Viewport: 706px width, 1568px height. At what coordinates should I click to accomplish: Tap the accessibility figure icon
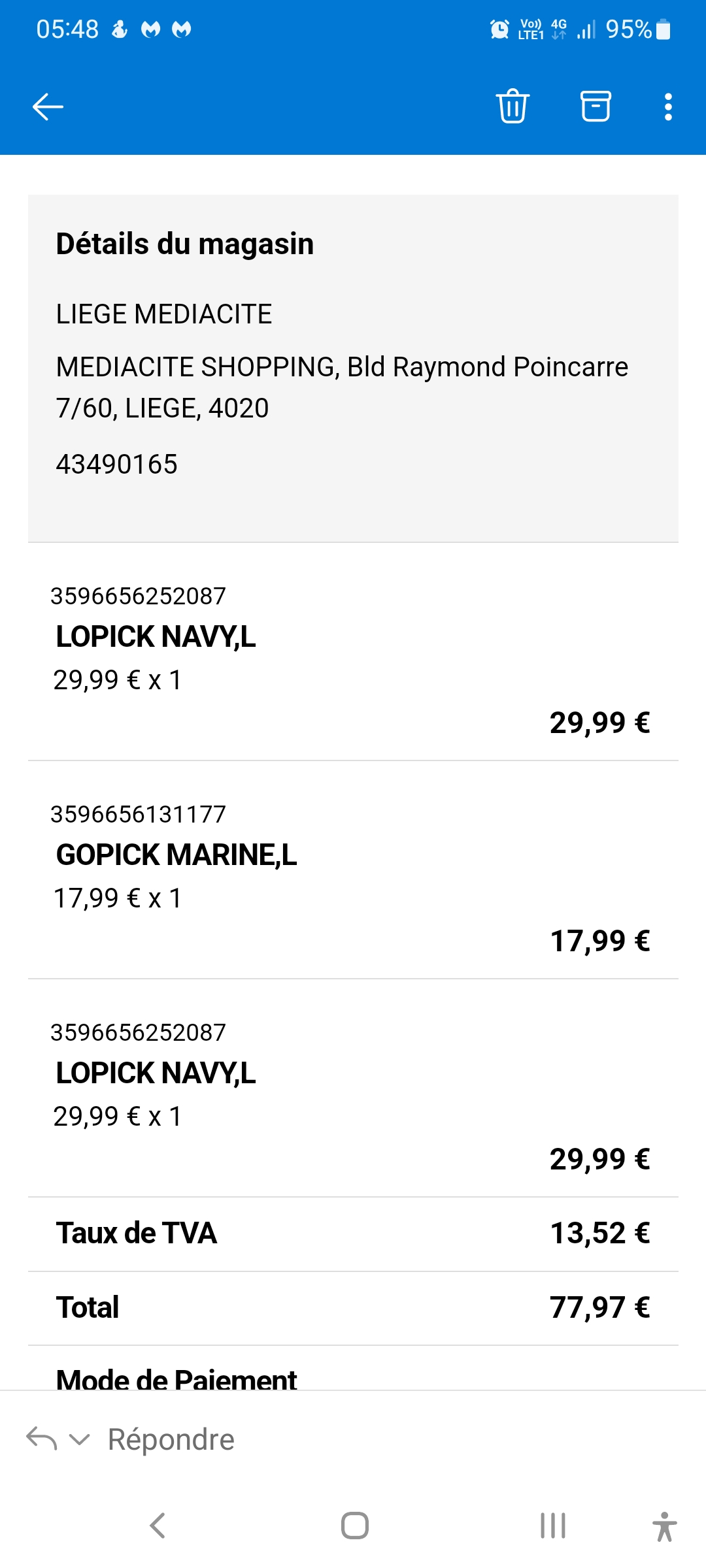pyautogui.click(x=664, y=1526)
